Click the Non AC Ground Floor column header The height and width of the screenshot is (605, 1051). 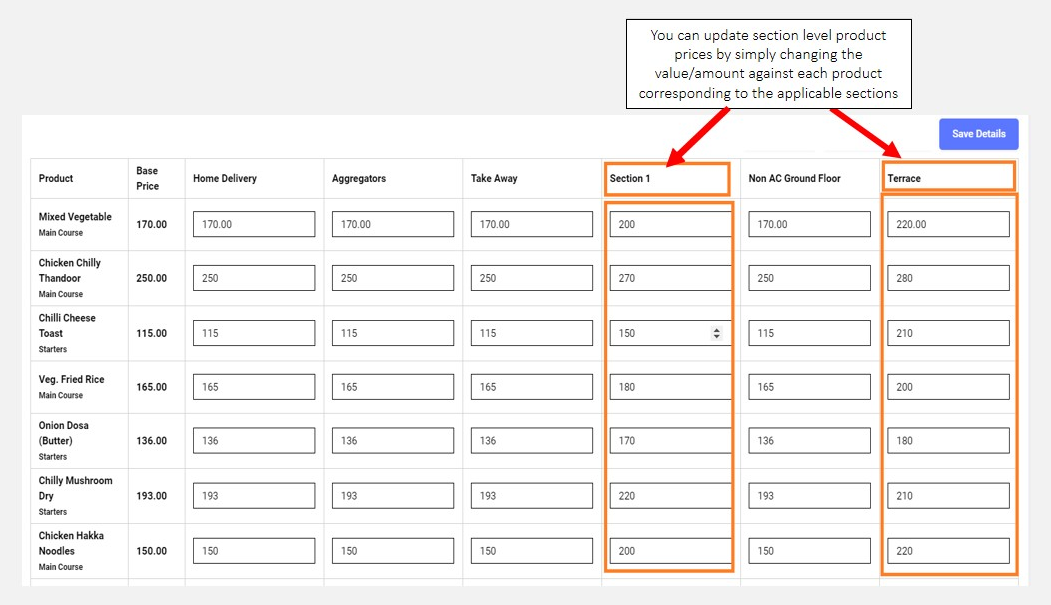point(795,179)
